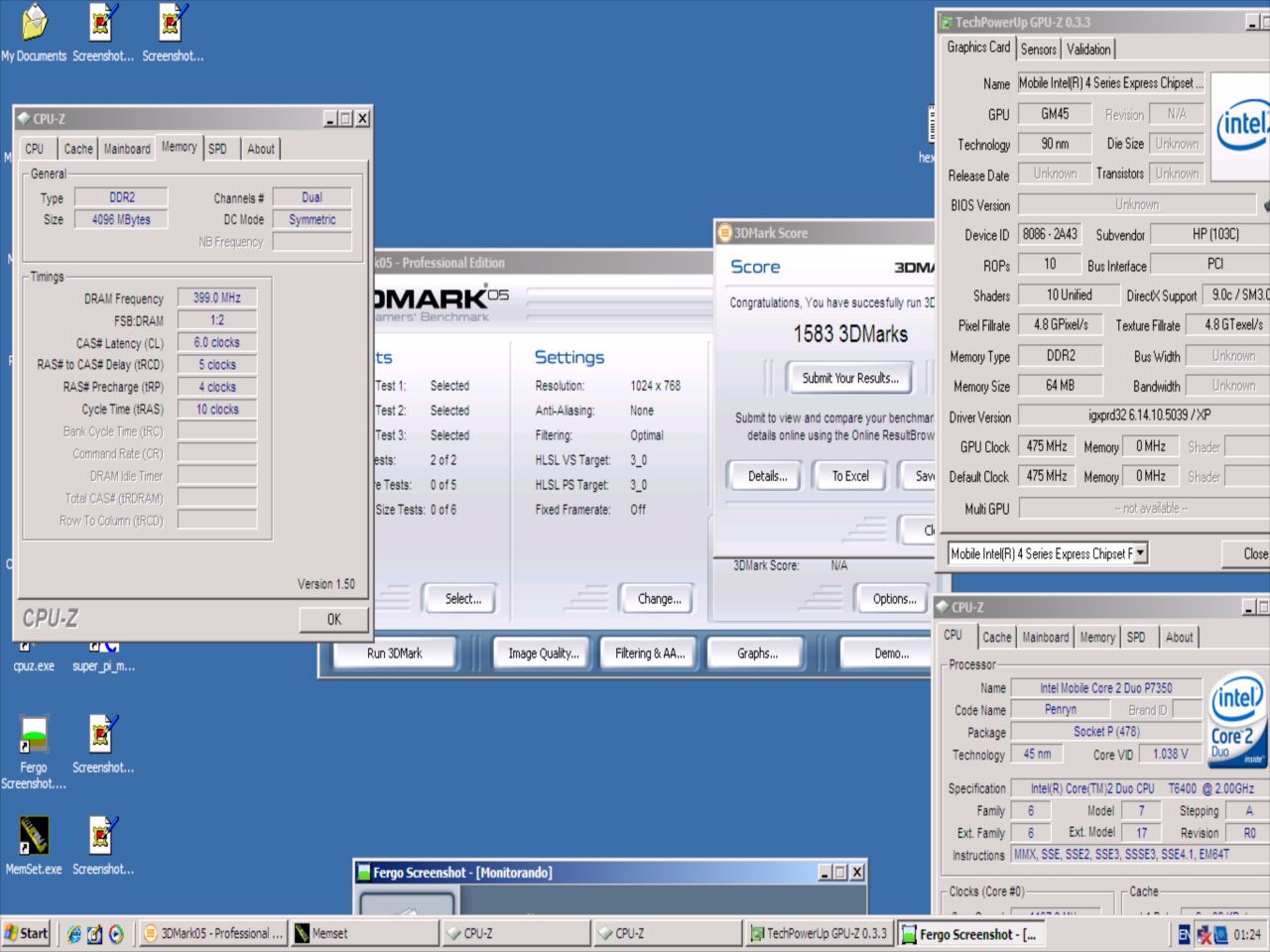Click OK in the CPU-Z Memory window

(x=334, y=619)
